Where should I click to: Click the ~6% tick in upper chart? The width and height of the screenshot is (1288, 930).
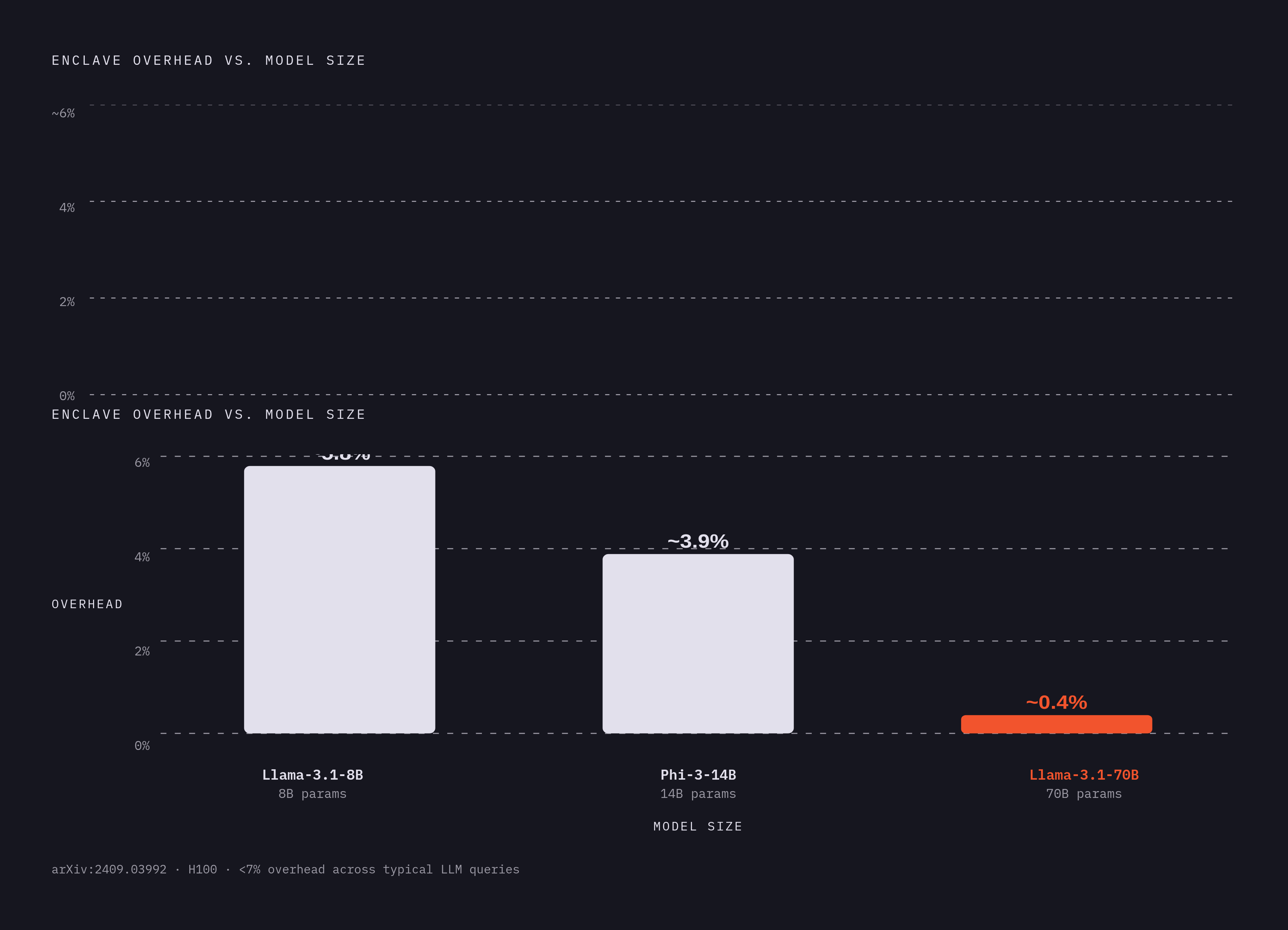coord(63,113)
